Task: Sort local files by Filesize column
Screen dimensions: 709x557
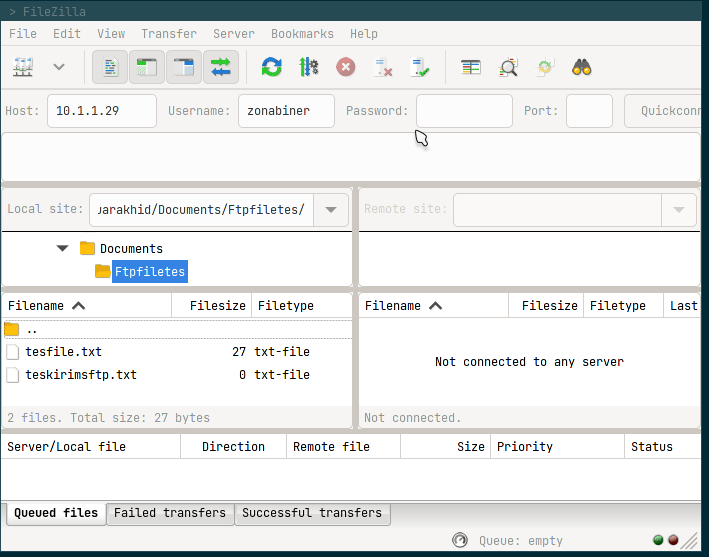Action: coord(212,306)
